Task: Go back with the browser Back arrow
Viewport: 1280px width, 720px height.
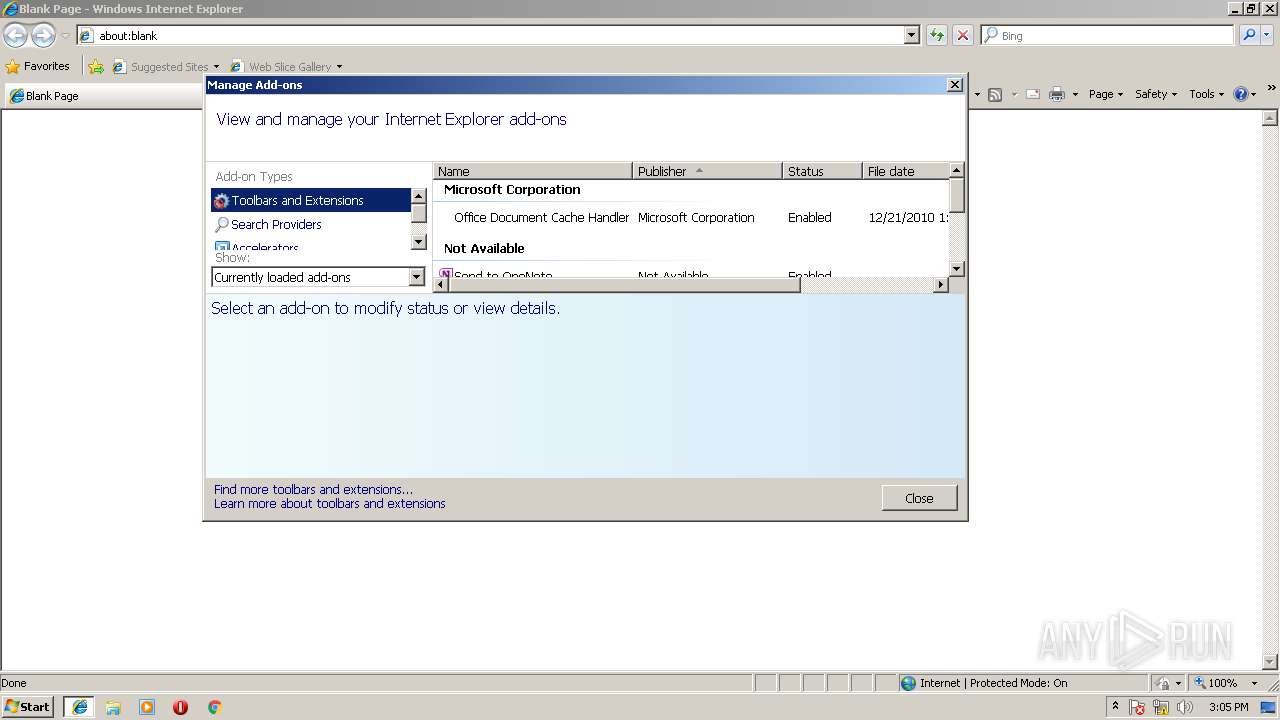Action: (15, 36)
